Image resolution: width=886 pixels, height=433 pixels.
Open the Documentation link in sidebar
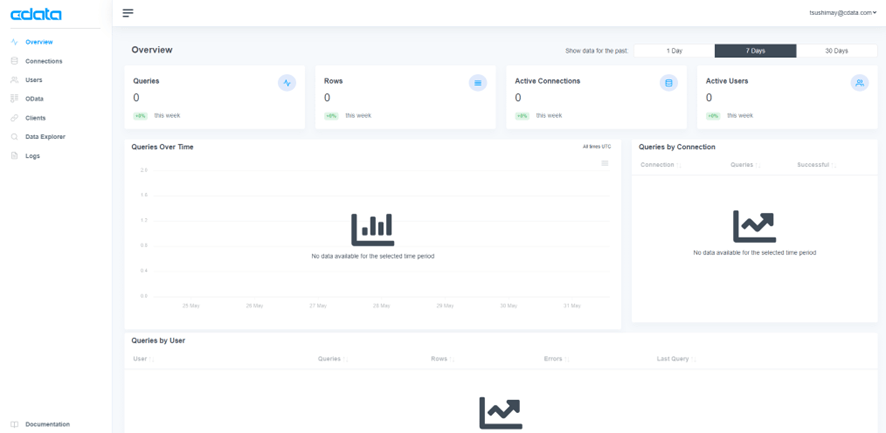(x=47, y=425)
